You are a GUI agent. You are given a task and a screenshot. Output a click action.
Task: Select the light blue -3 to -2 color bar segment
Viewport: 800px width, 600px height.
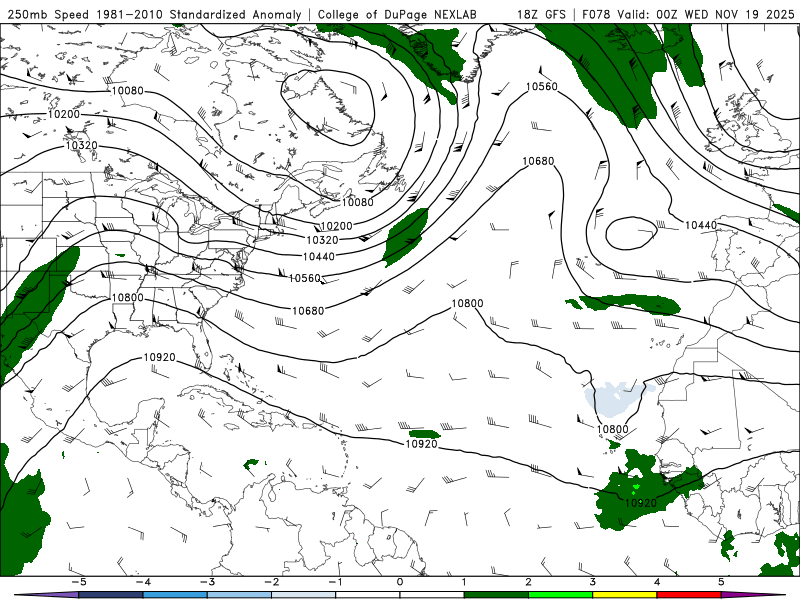239,595
